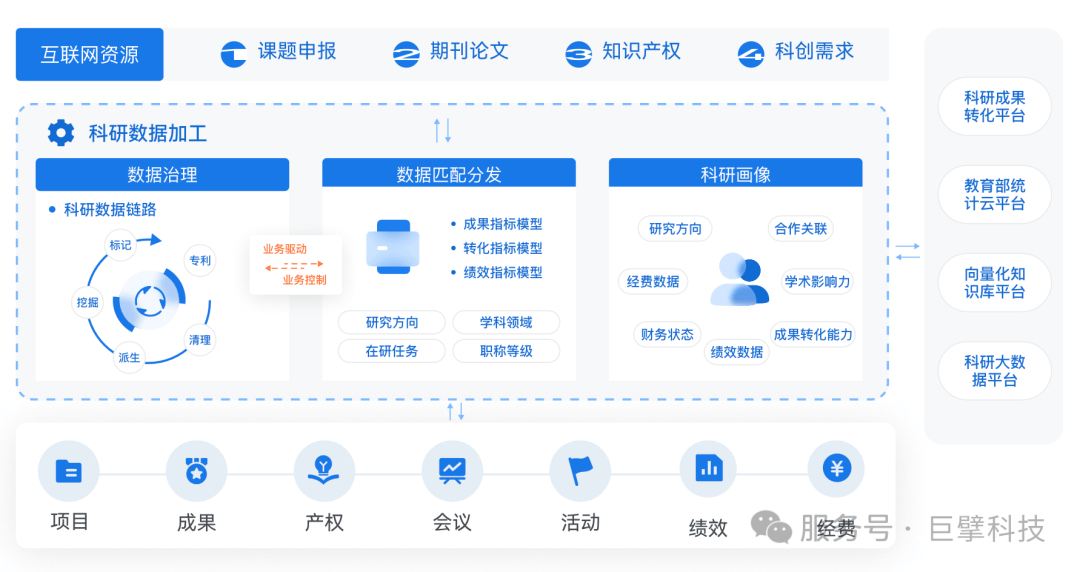Click the 绩效指标模型 bullet item
Screen dimensions: 1080x572
pos(503,272)
